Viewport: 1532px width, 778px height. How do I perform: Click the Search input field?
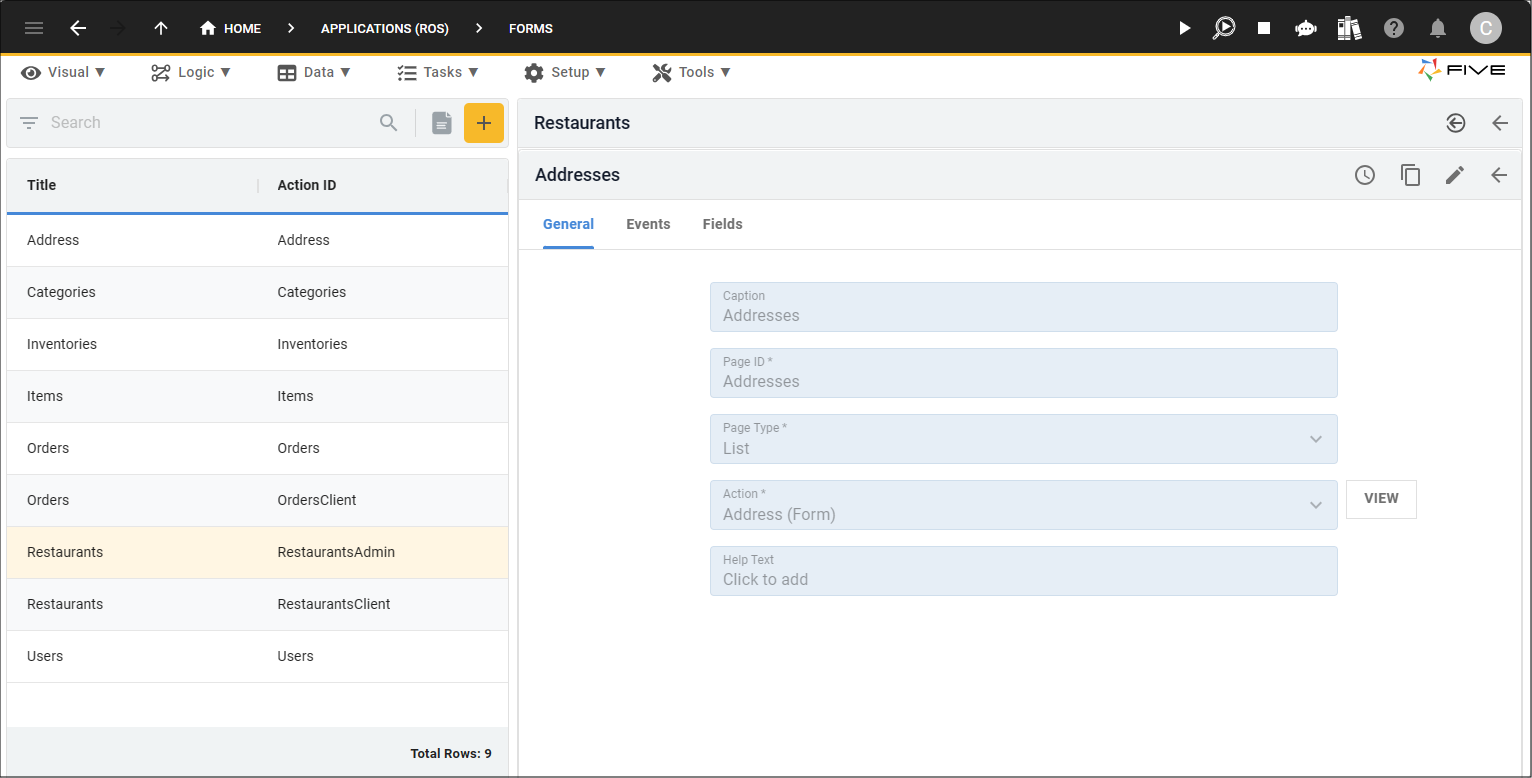click(210, 123)
